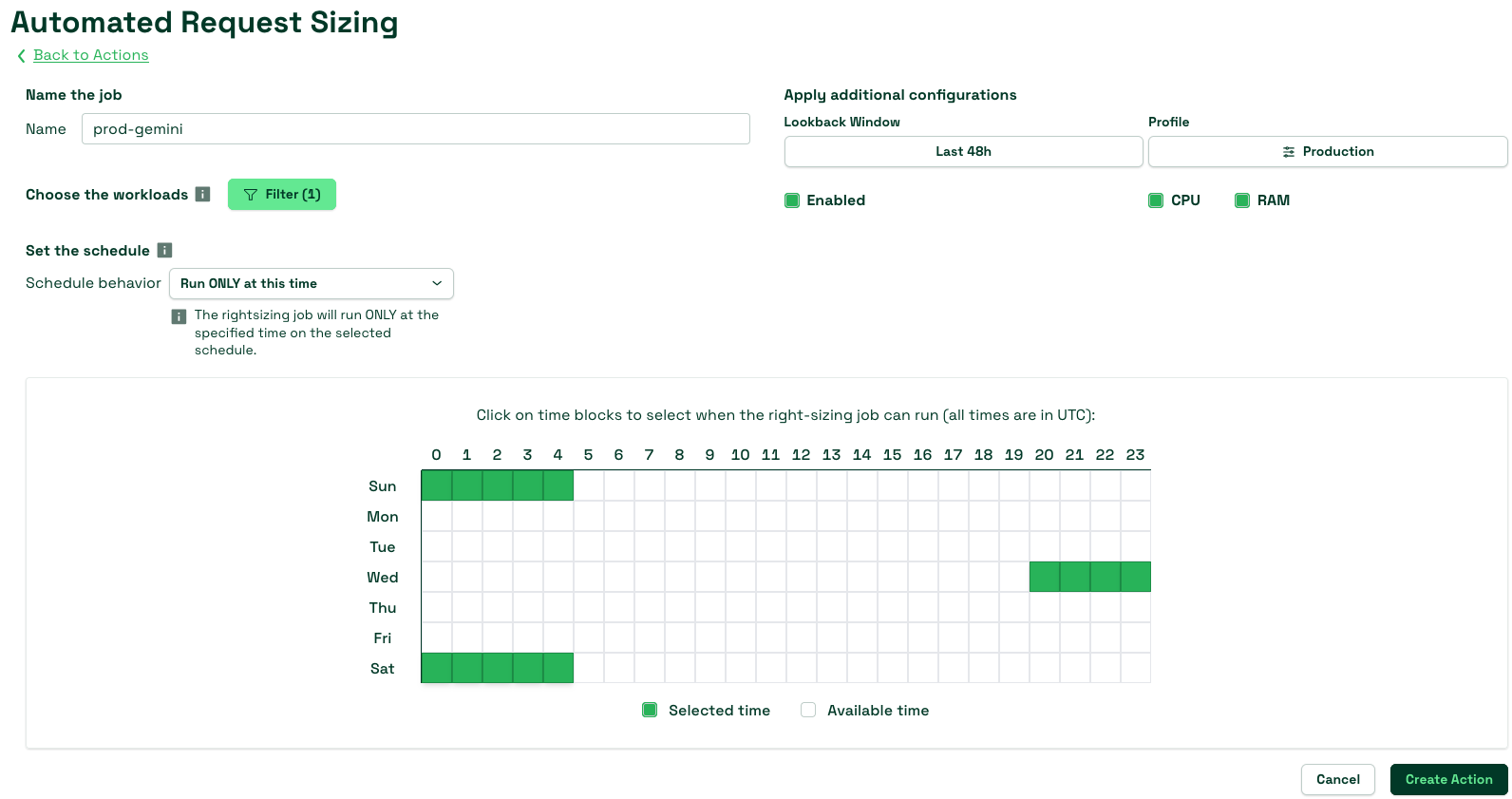Screen dimensions: 1512x799
Task: Click the job Name input field
Action: [415, 129]
